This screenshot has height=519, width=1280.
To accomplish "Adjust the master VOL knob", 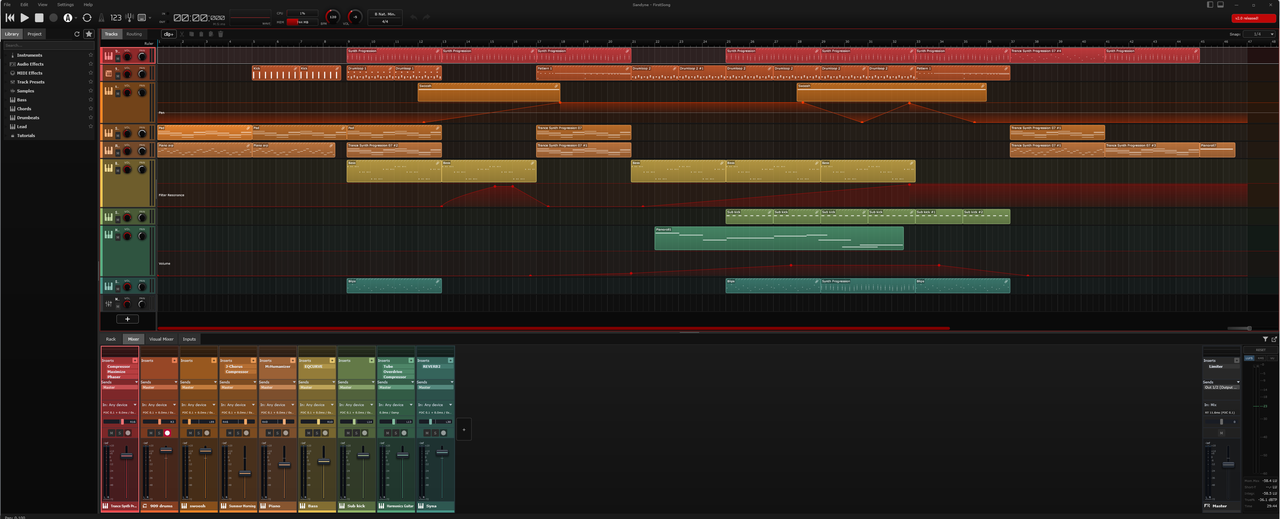I will pyautogui.click(x=355, y=17).
